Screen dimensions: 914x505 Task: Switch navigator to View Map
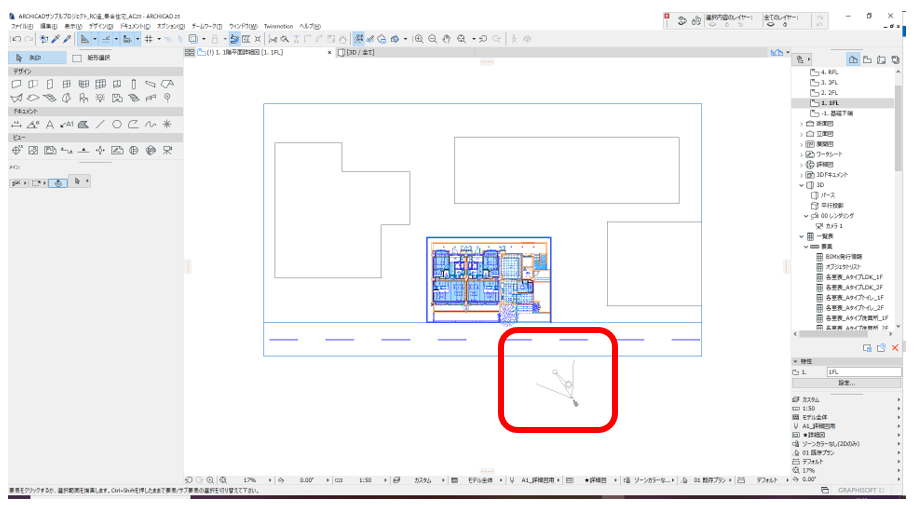pyautogui.click(x=867, y=59)
